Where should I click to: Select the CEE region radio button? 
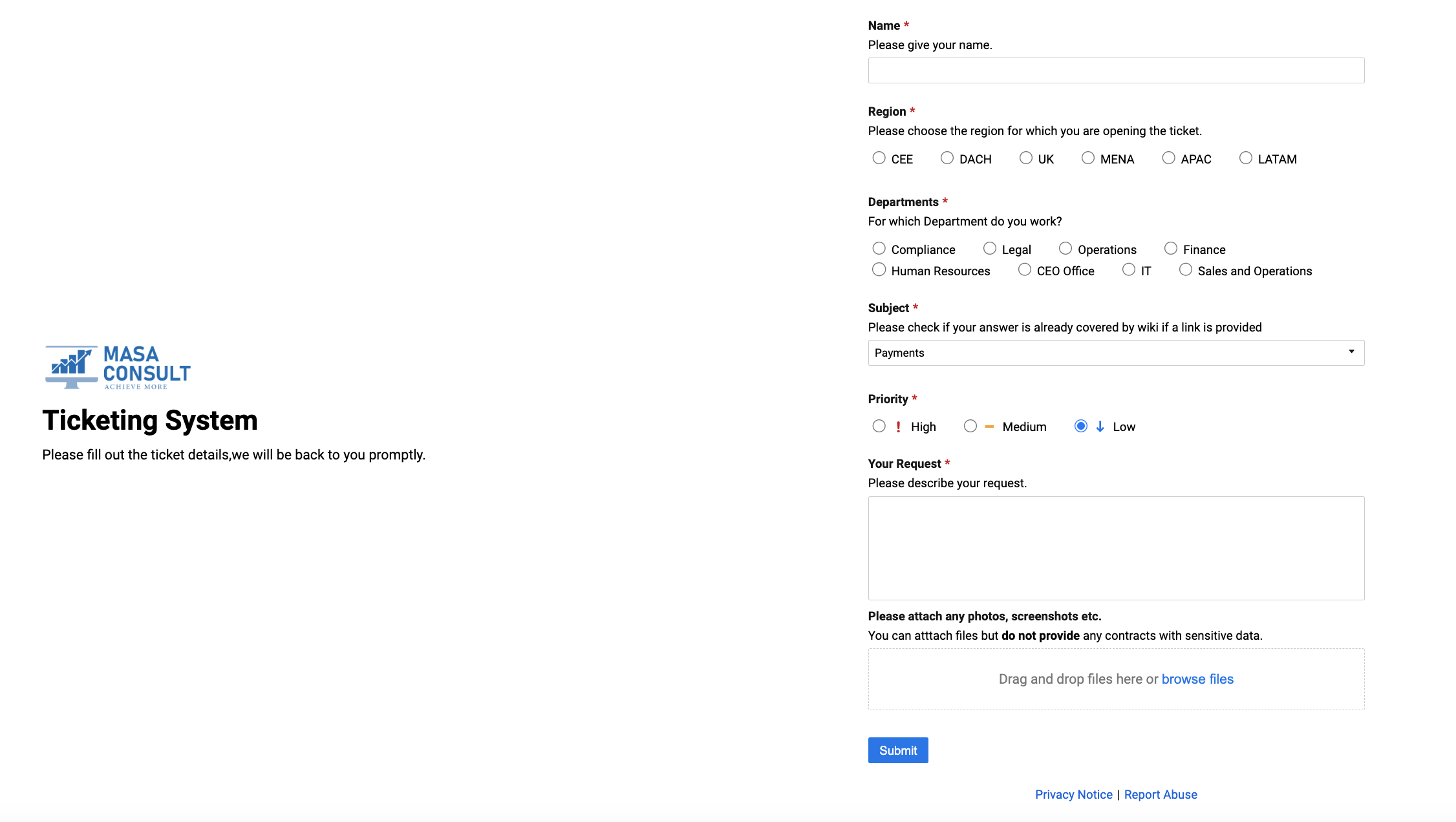879,158
